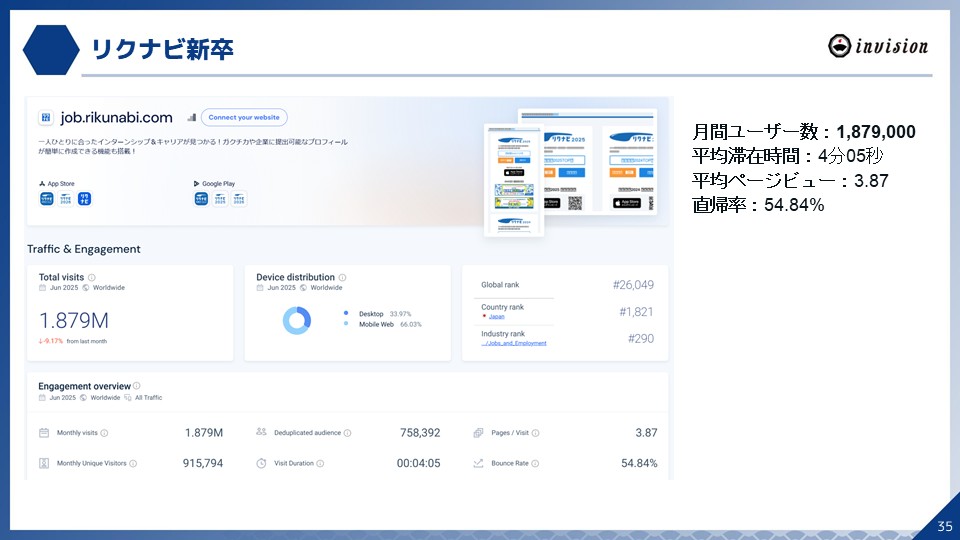This screenshot has height=540, width=960.
Task: Open the first dark blue Google Play app icon
Action: click(201, 198)
